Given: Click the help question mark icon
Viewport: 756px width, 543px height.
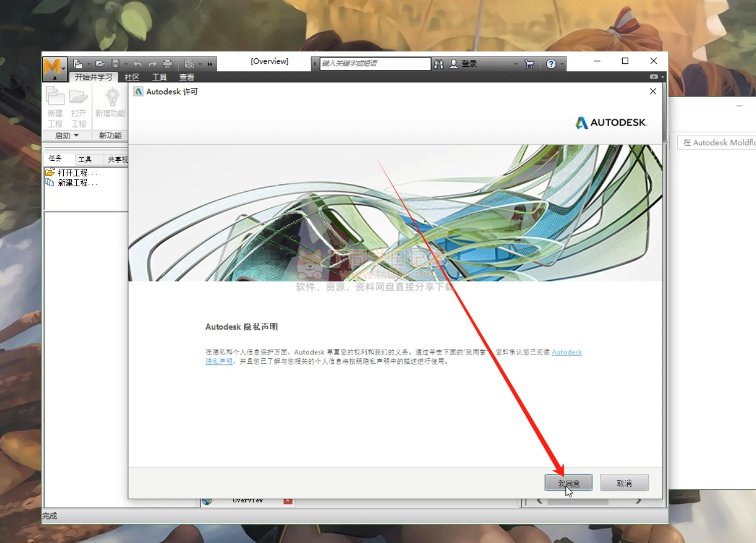Looking at the screenshot, I should click(x=551, y=64).
